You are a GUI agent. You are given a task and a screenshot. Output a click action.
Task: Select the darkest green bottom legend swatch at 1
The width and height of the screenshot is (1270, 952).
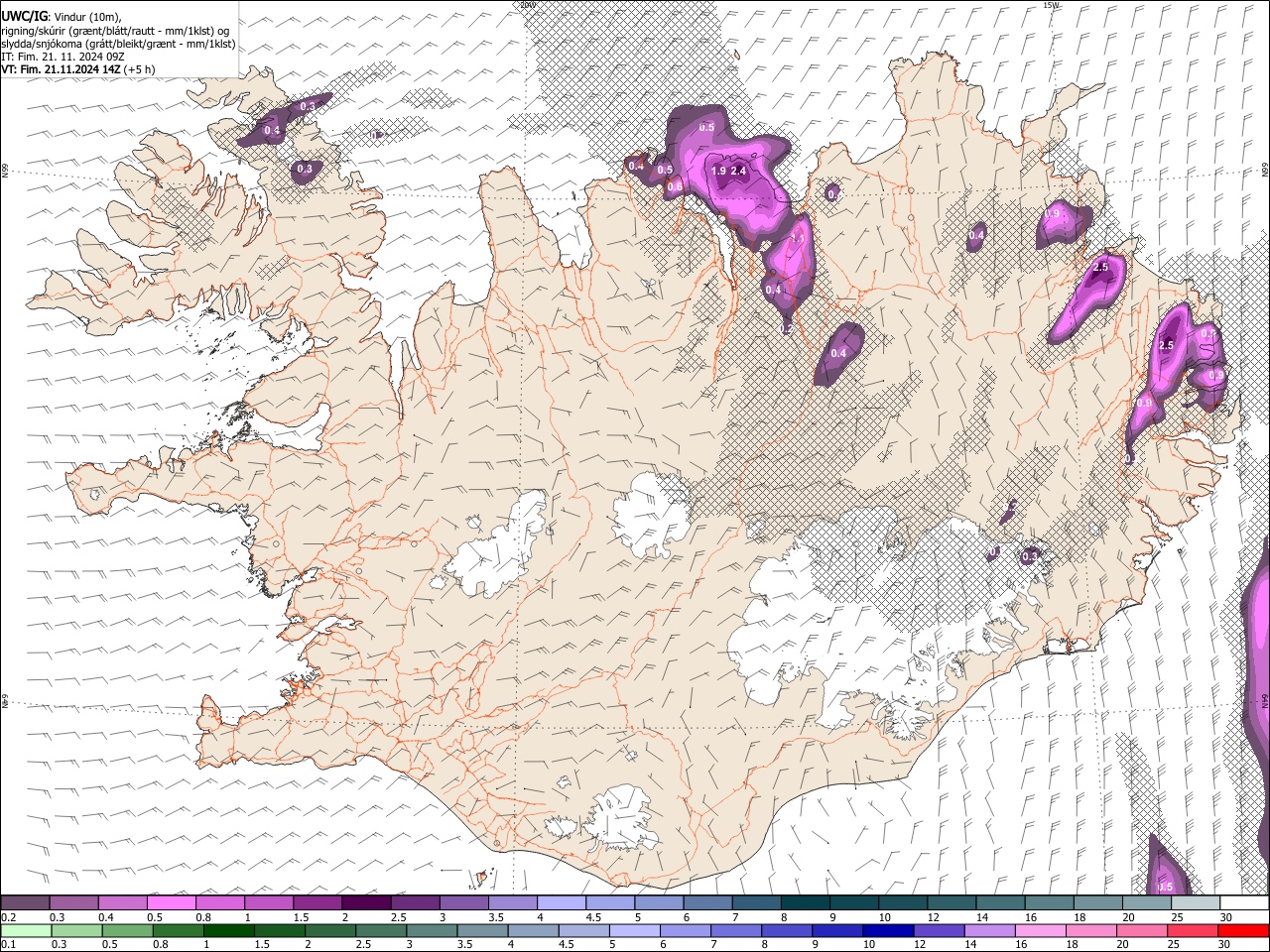point(228,930)
